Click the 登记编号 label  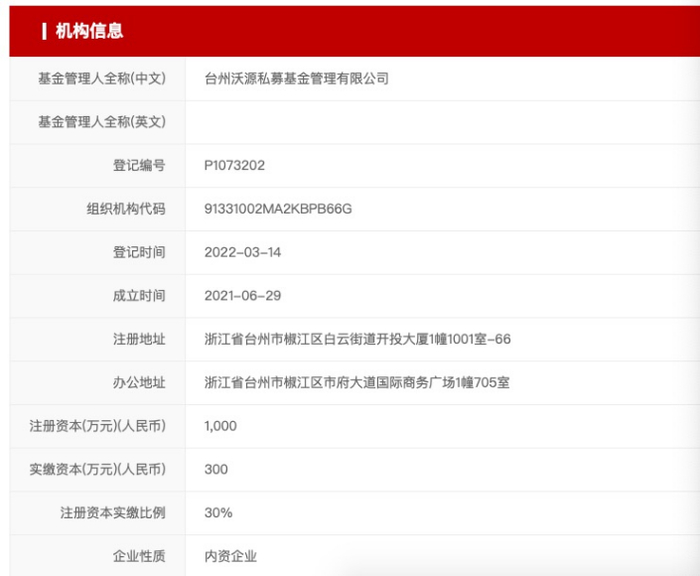coord(139,165)
